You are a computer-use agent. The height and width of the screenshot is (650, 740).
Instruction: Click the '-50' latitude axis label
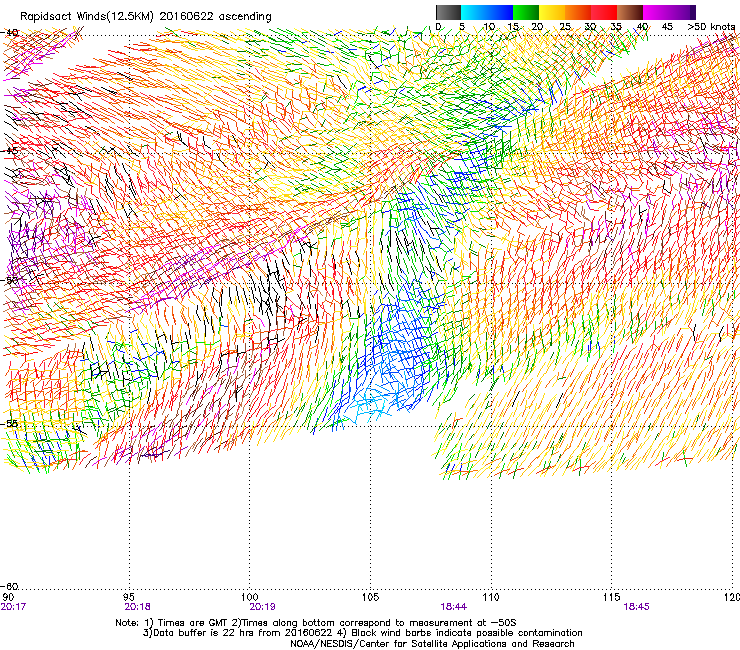click(x=10, y=280)
